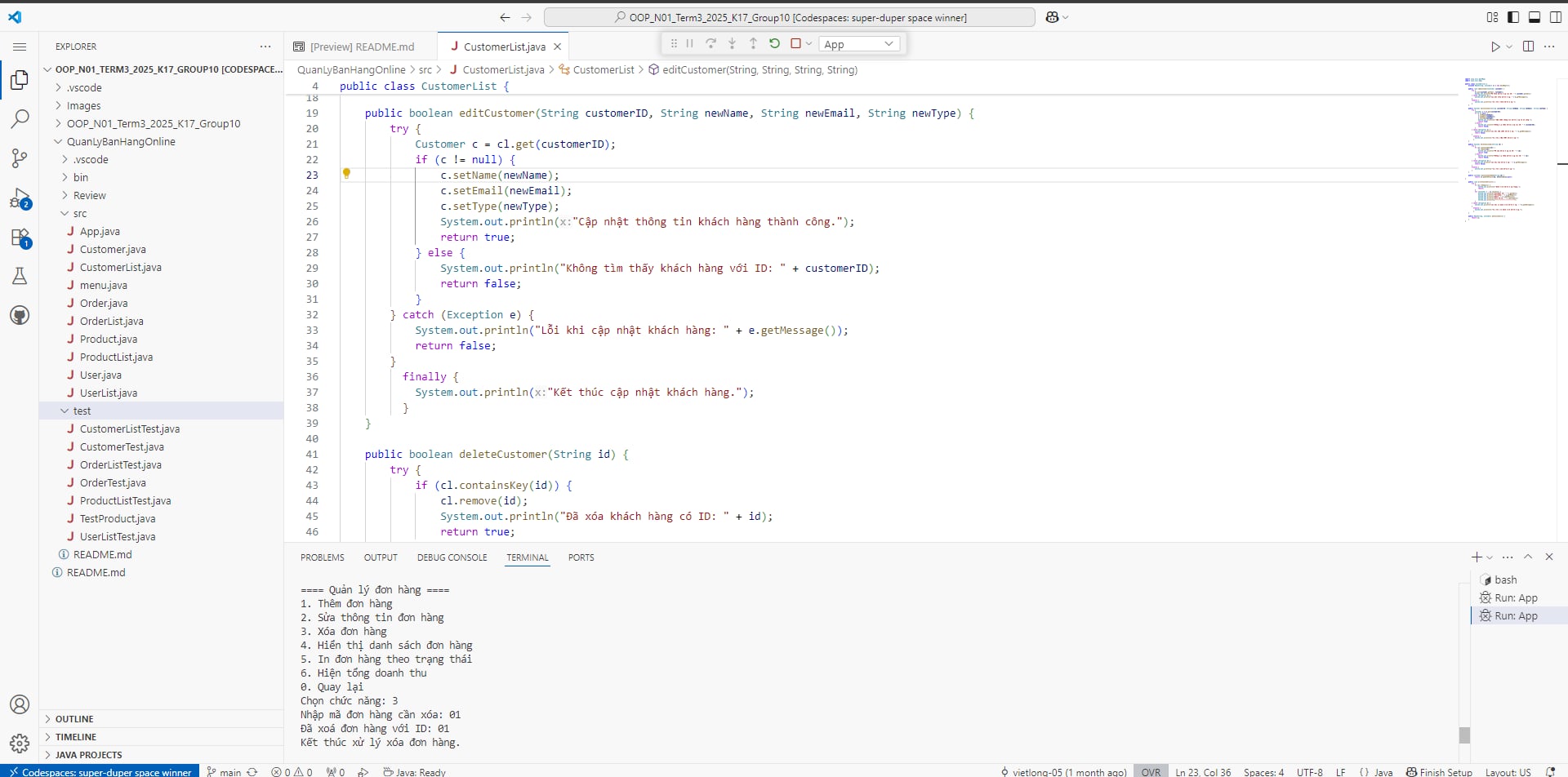Click the Run Java play button
Screen dimensions: 1568x777
(1495, 47)
